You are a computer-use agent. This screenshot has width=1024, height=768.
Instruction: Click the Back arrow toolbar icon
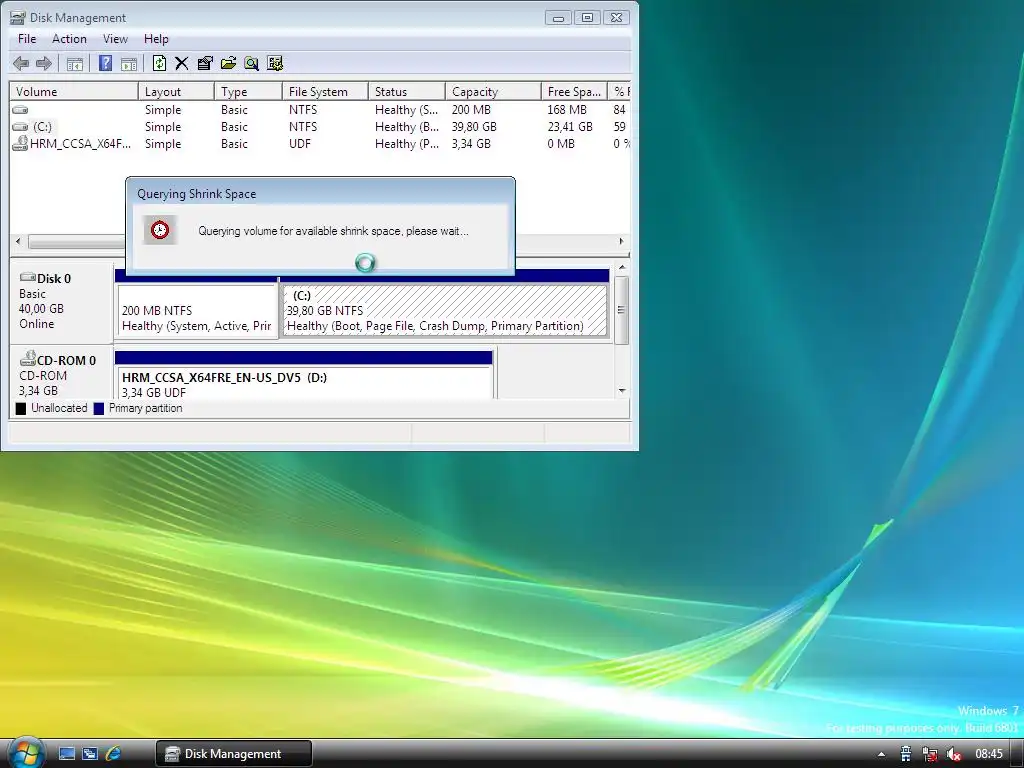pos(21,63)
